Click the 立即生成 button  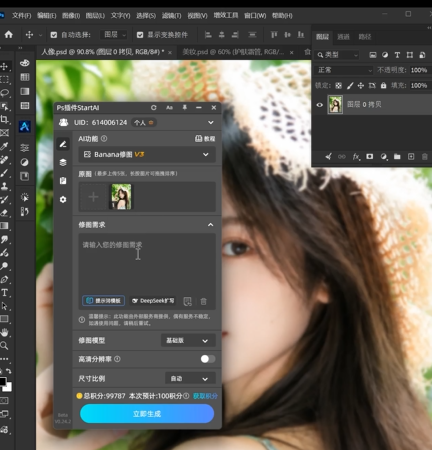point(147,414)
